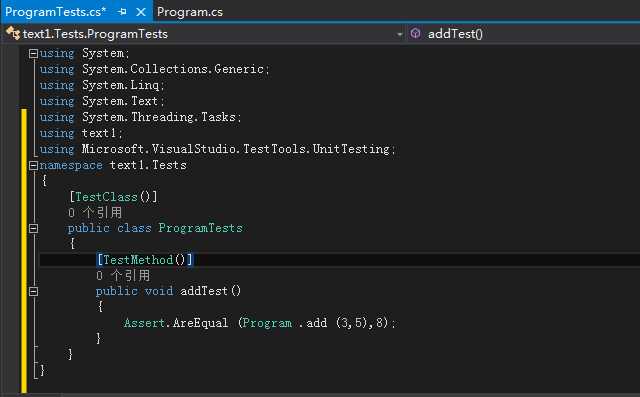Viewport: 640px width, 397px height.
Task: Click the method cube icon beside addTest()
Action: point(415,33)
